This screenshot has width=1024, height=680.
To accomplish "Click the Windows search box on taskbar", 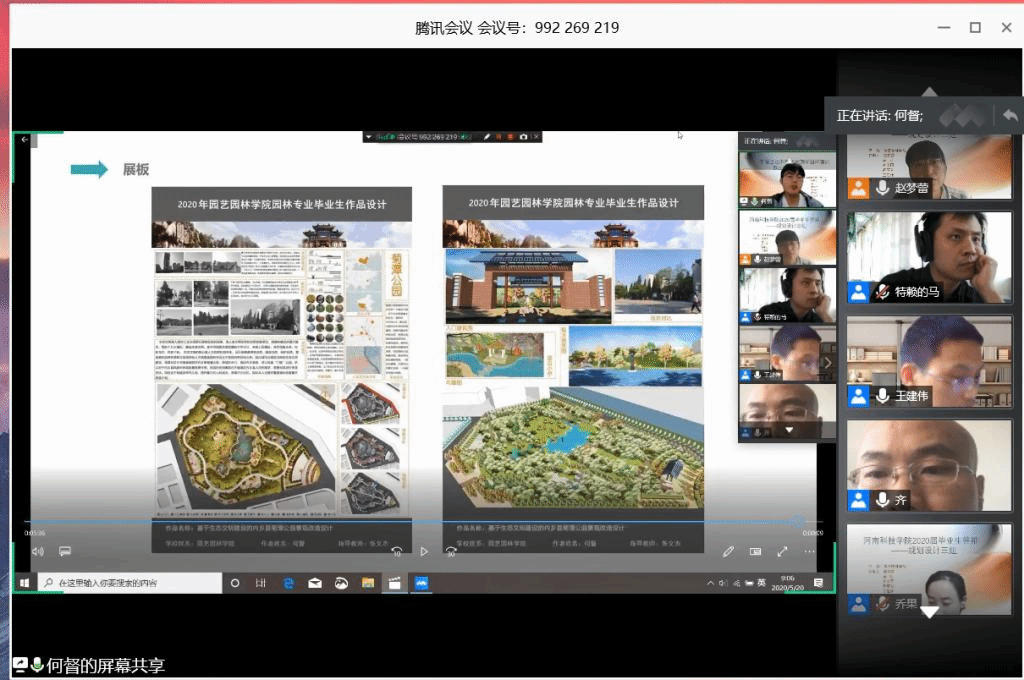I will (x=130, y=582).
